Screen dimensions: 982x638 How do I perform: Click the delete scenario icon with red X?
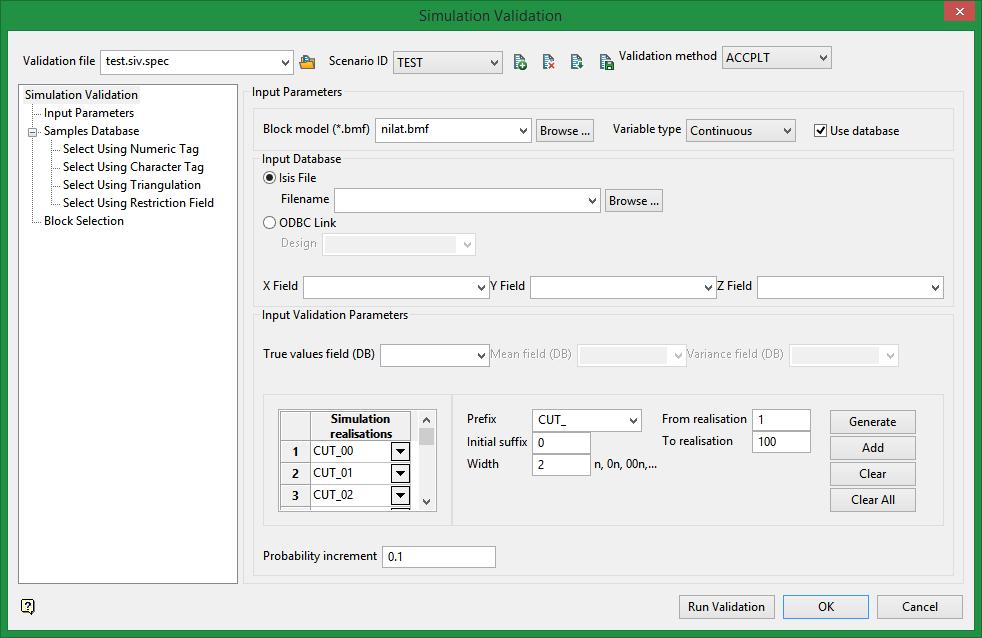[548, 62]
